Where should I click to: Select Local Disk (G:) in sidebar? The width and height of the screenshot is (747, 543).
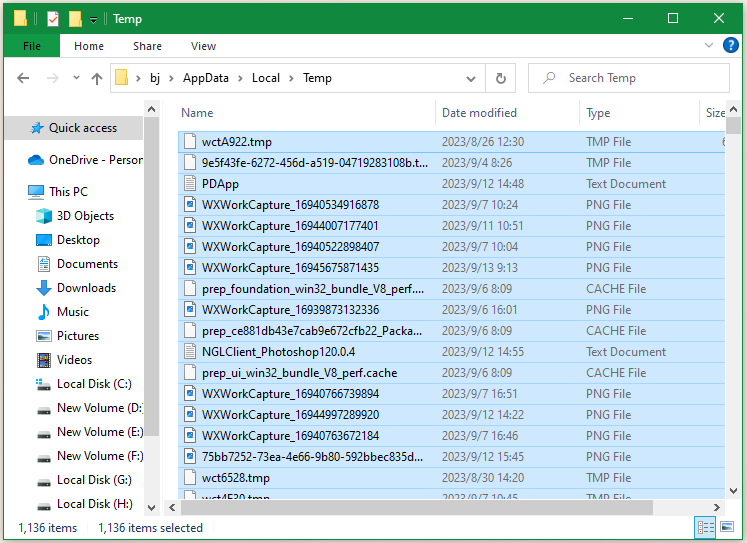click(84, 480)
